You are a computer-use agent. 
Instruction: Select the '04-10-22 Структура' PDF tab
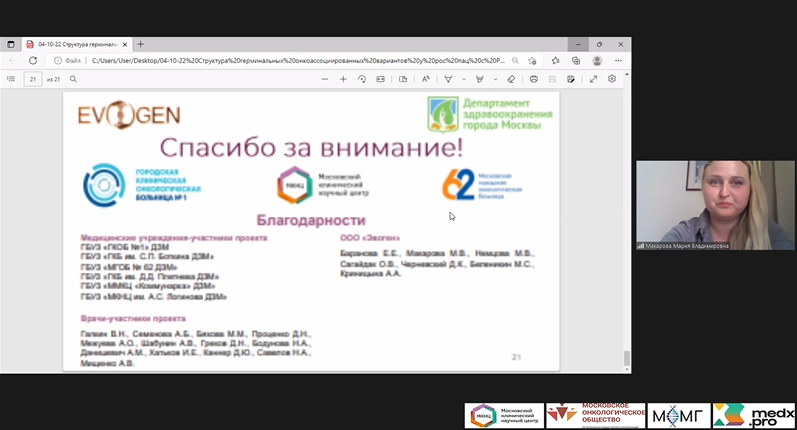77,44
